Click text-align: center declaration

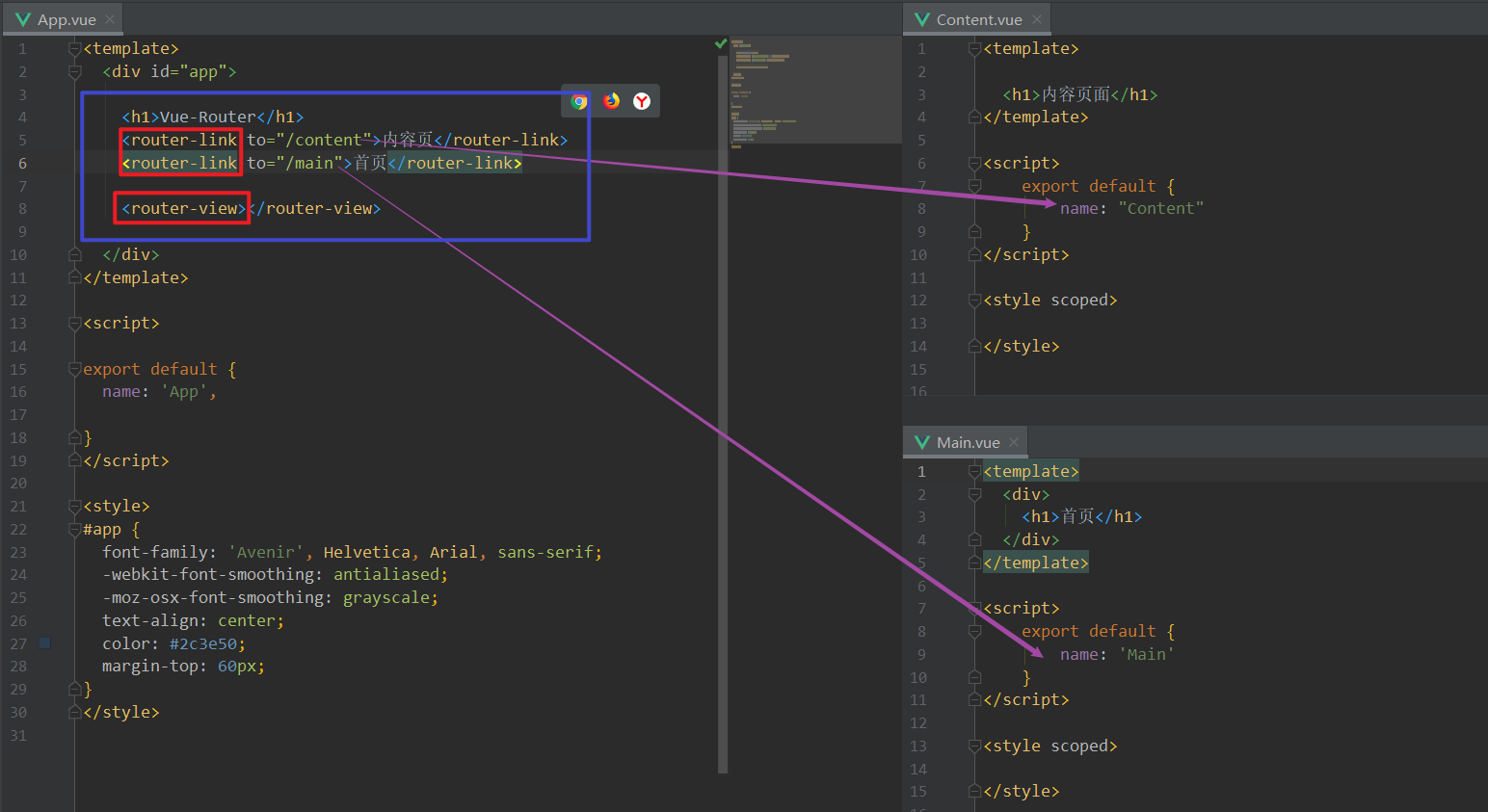(193, 621)
